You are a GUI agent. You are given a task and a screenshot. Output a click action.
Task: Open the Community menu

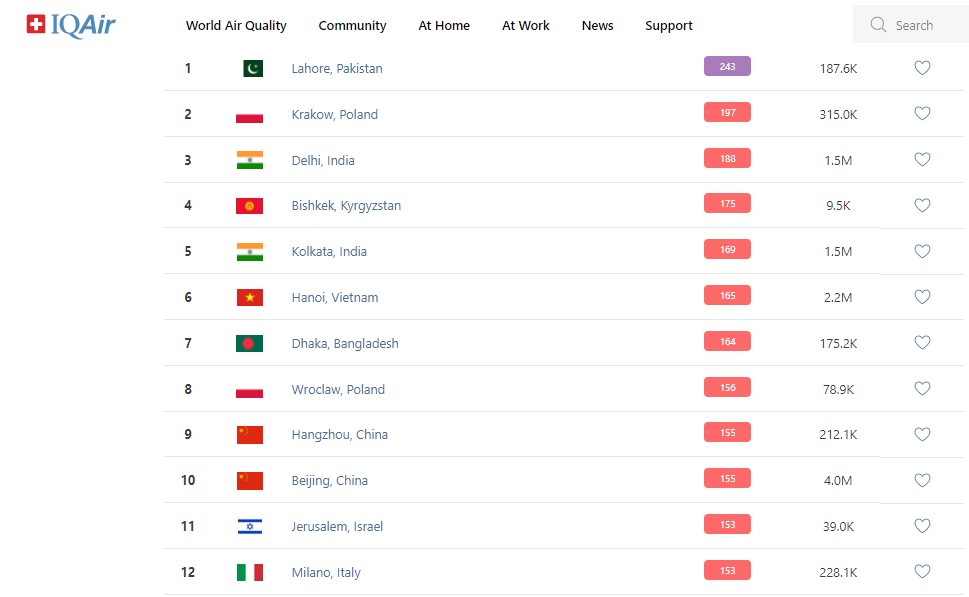[352, 26]
